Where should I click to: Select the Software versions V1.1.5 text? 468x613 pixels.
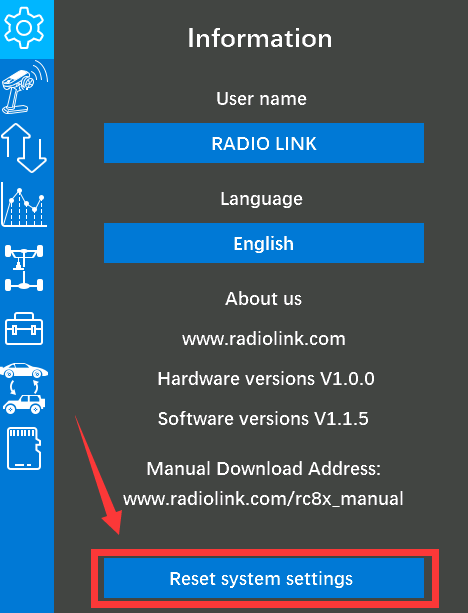pyautogui.click(x=263, y=418)
